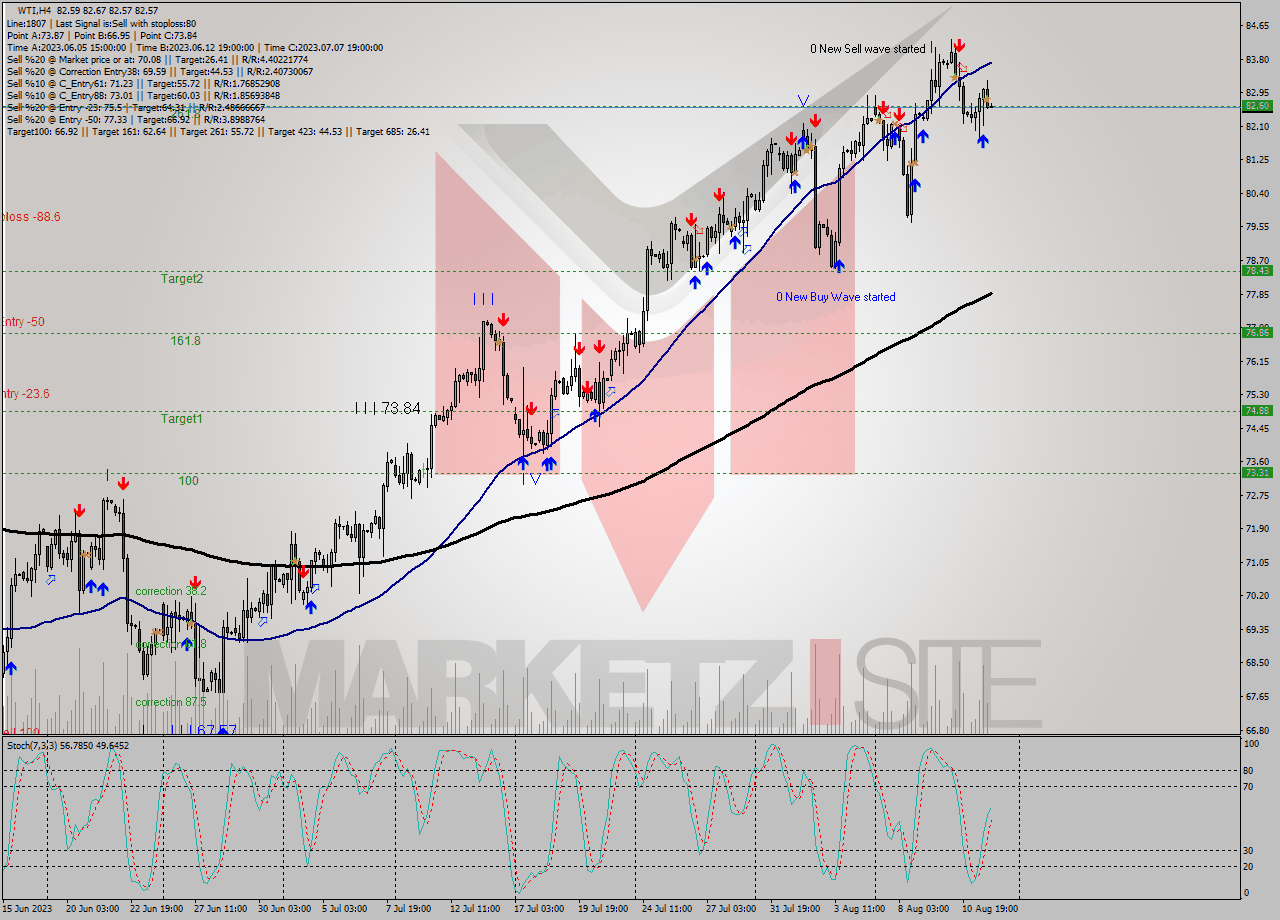Click the '27 Jun 11:00' time axis label

click(x=220, y=909)
